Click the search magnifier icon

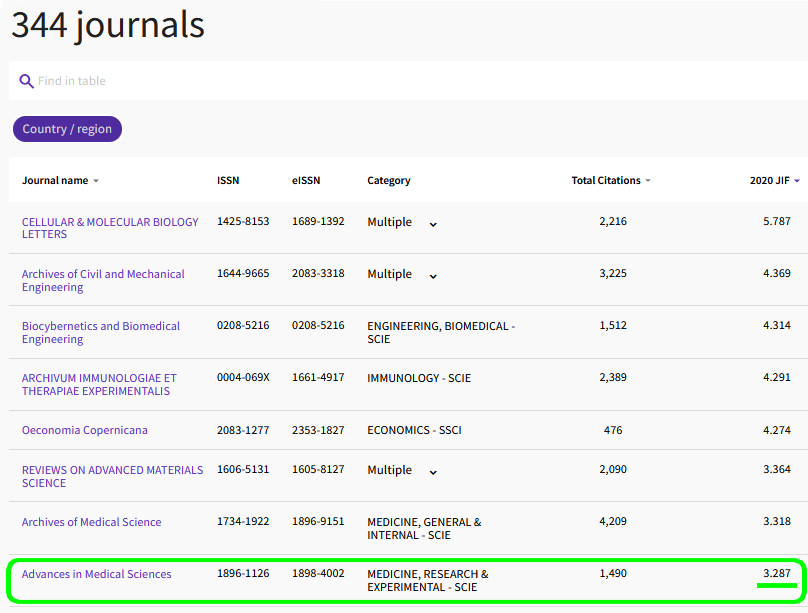pyautogui.click(x=26, y=81)
